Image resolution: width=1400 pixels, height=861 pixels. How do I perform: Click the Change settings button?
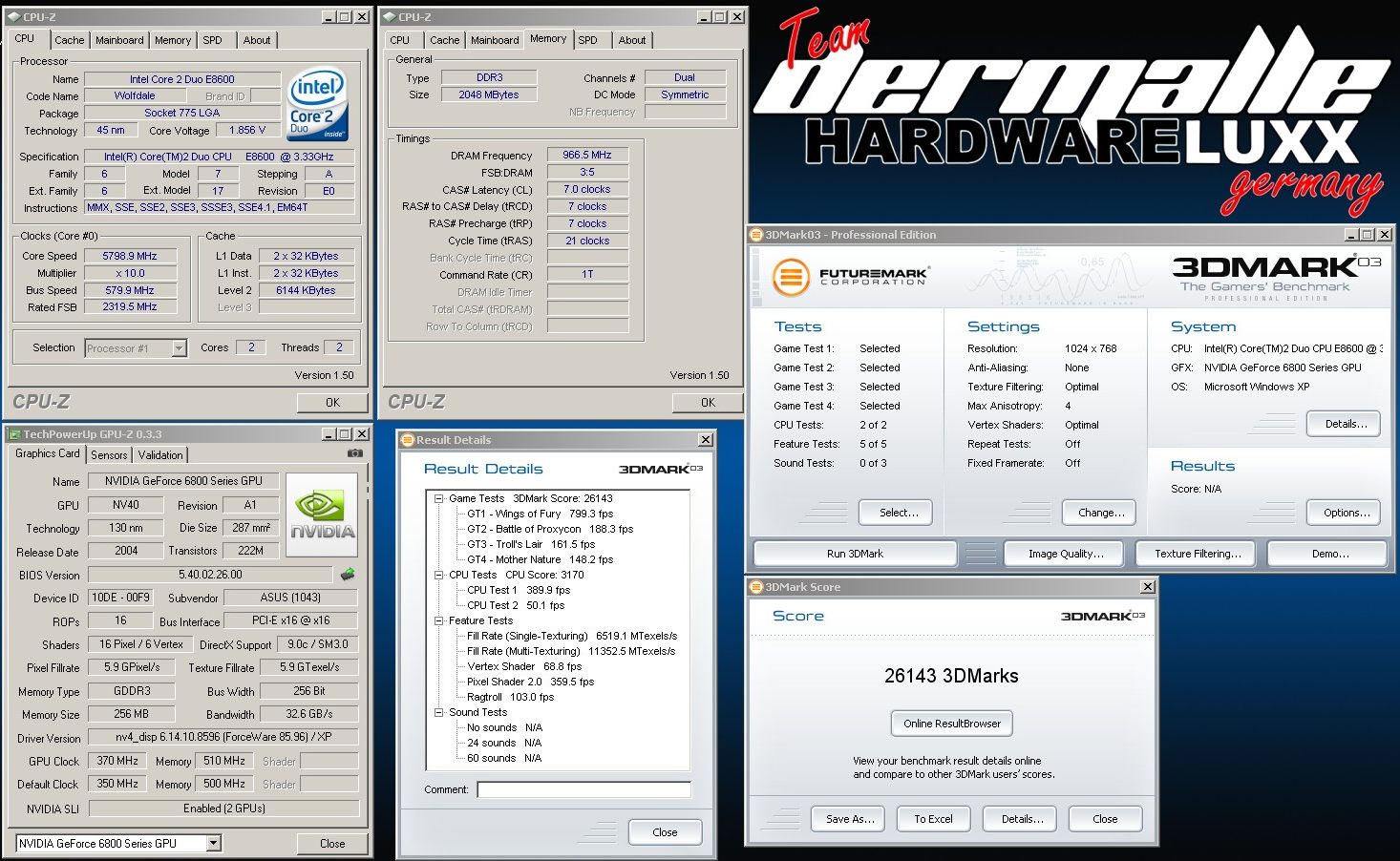click(x=1101, y=513)
